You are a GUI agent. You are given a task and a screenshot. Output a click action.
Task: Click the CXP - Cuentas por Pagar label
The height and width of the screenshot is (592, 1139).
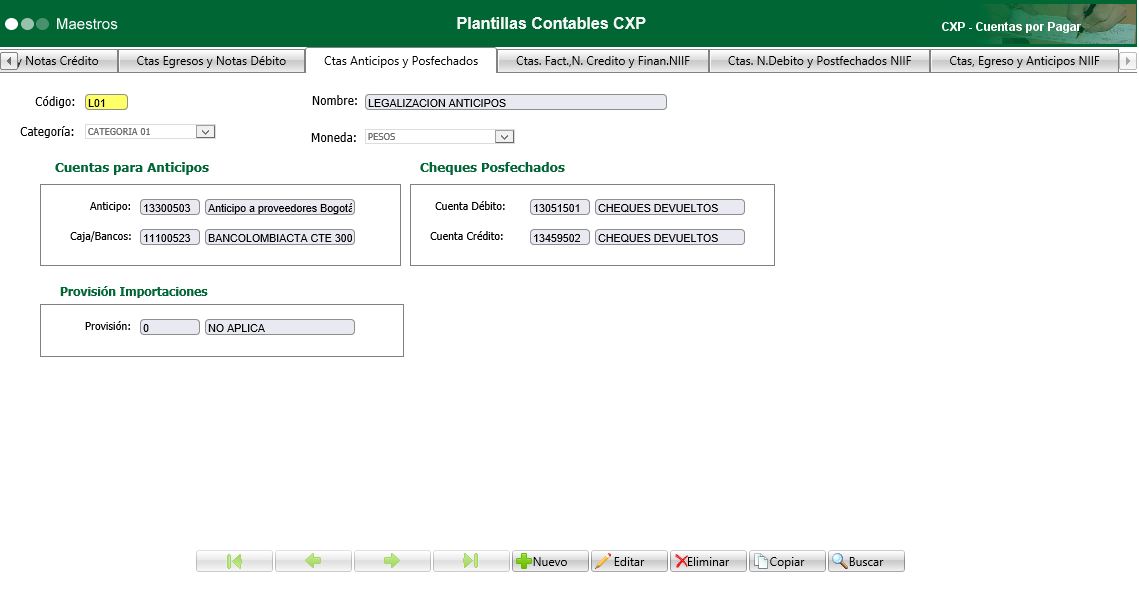[x=1011, y=27]
